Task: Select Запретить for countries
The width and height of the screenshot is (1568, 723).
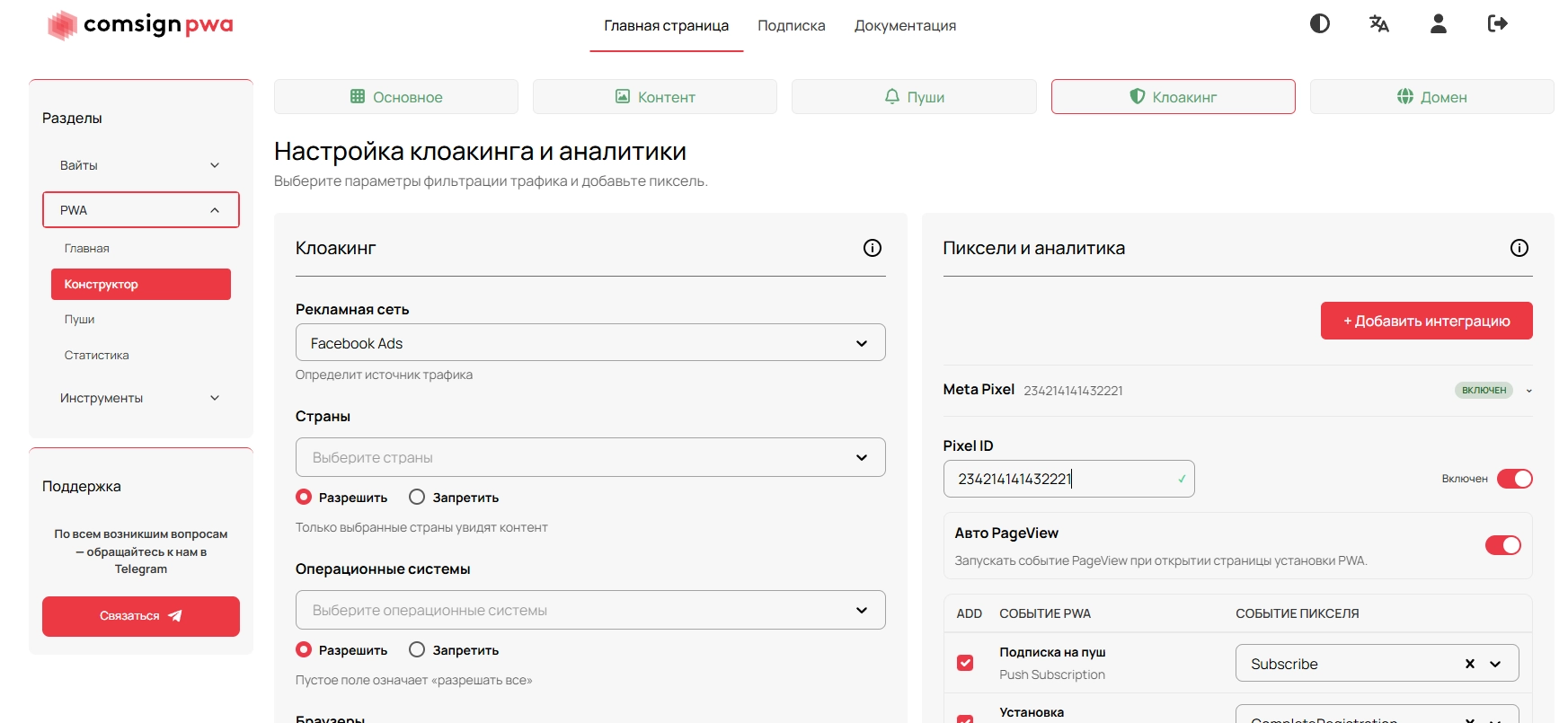Action: click(x=417, y=497)
